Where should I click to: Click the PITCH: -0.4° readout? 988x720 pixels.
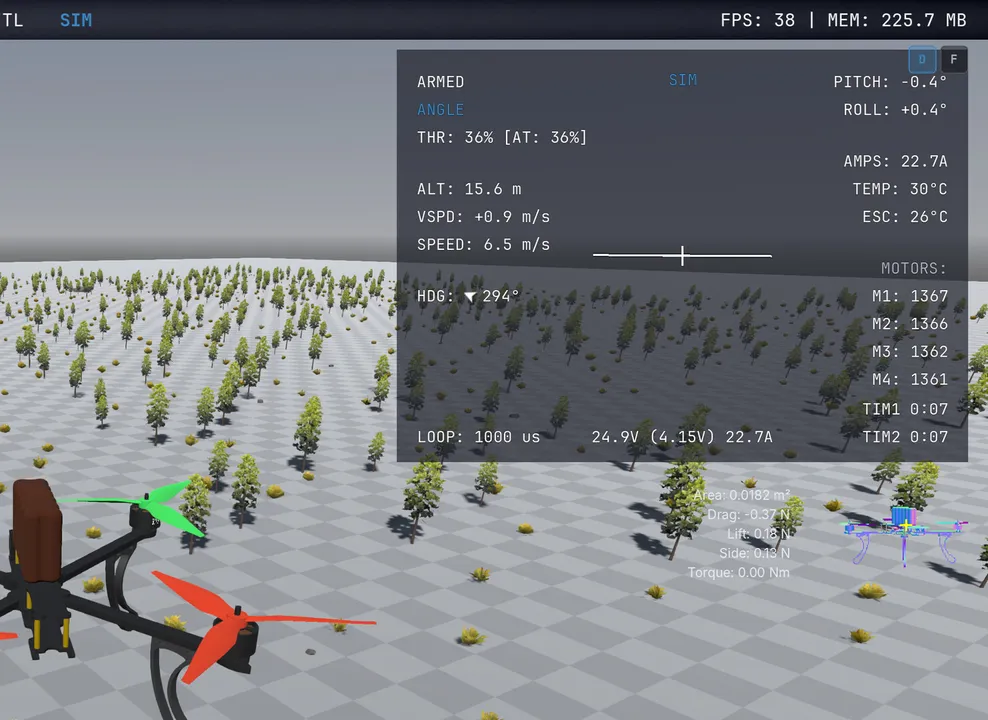[x=890, y=82]
